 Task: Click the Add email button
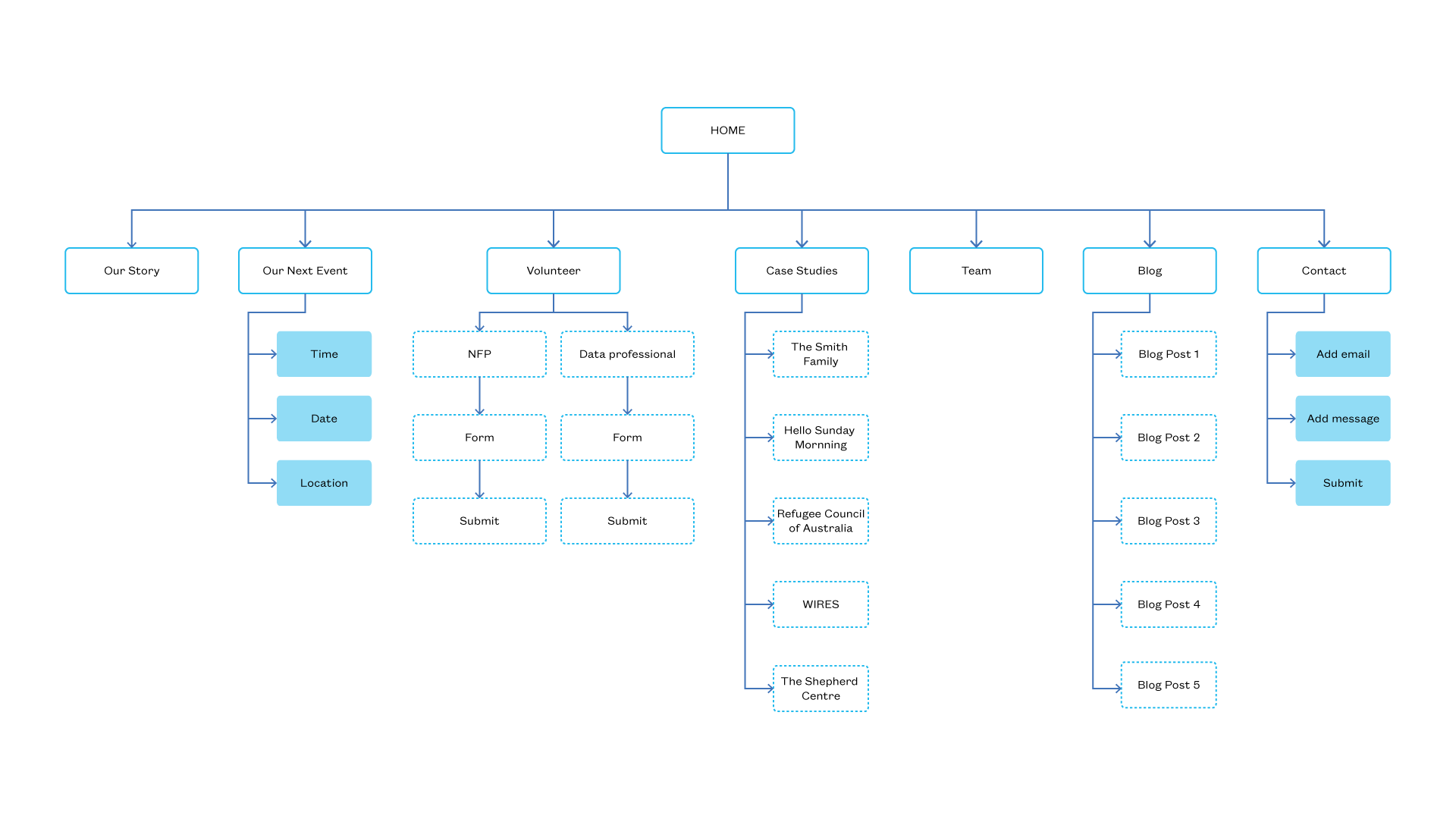click(x=1342, y=353)
